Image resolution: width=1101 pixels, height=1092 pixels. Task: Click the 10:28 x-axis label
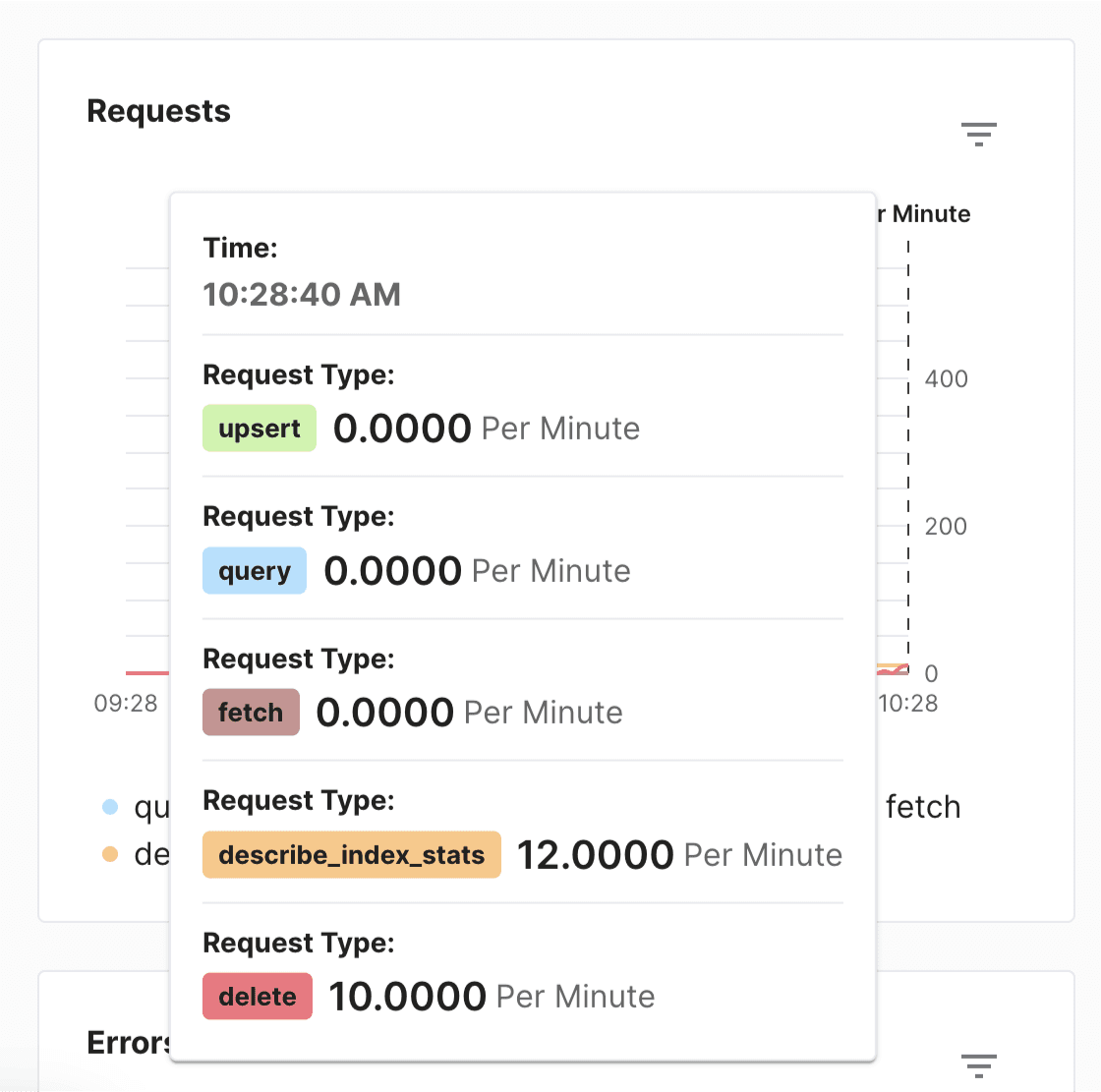(x=908, y=703)
